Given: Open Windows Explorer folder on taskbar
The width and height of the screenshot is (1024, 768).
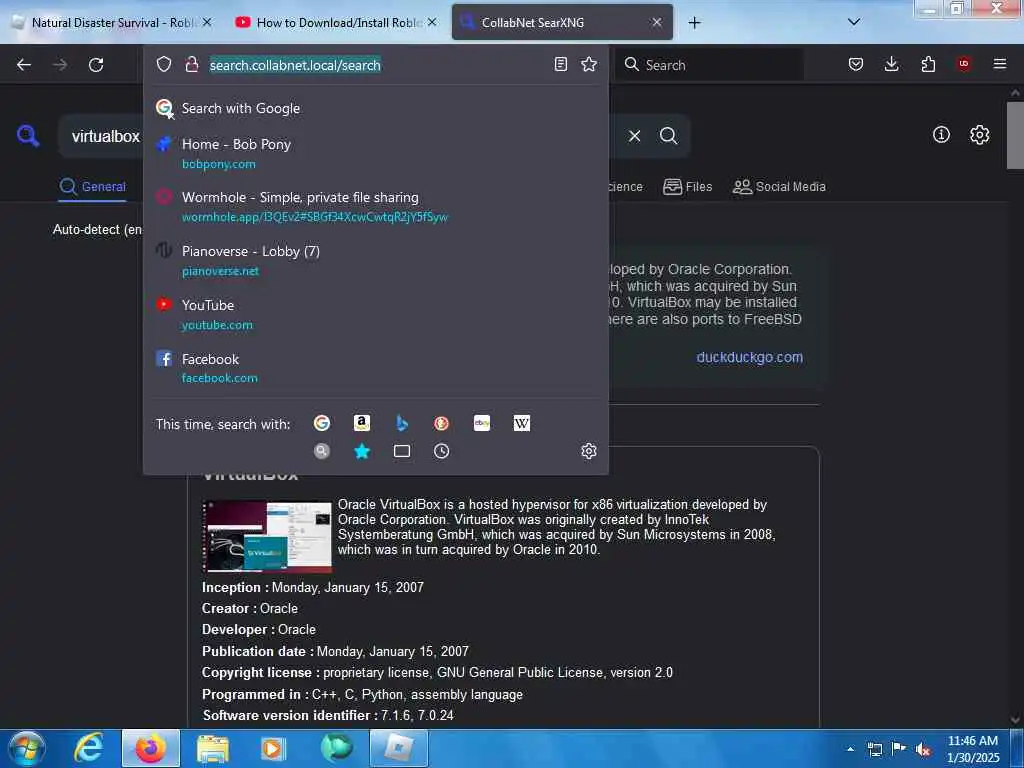Looking at the screenshot, I should click(213, 748).
